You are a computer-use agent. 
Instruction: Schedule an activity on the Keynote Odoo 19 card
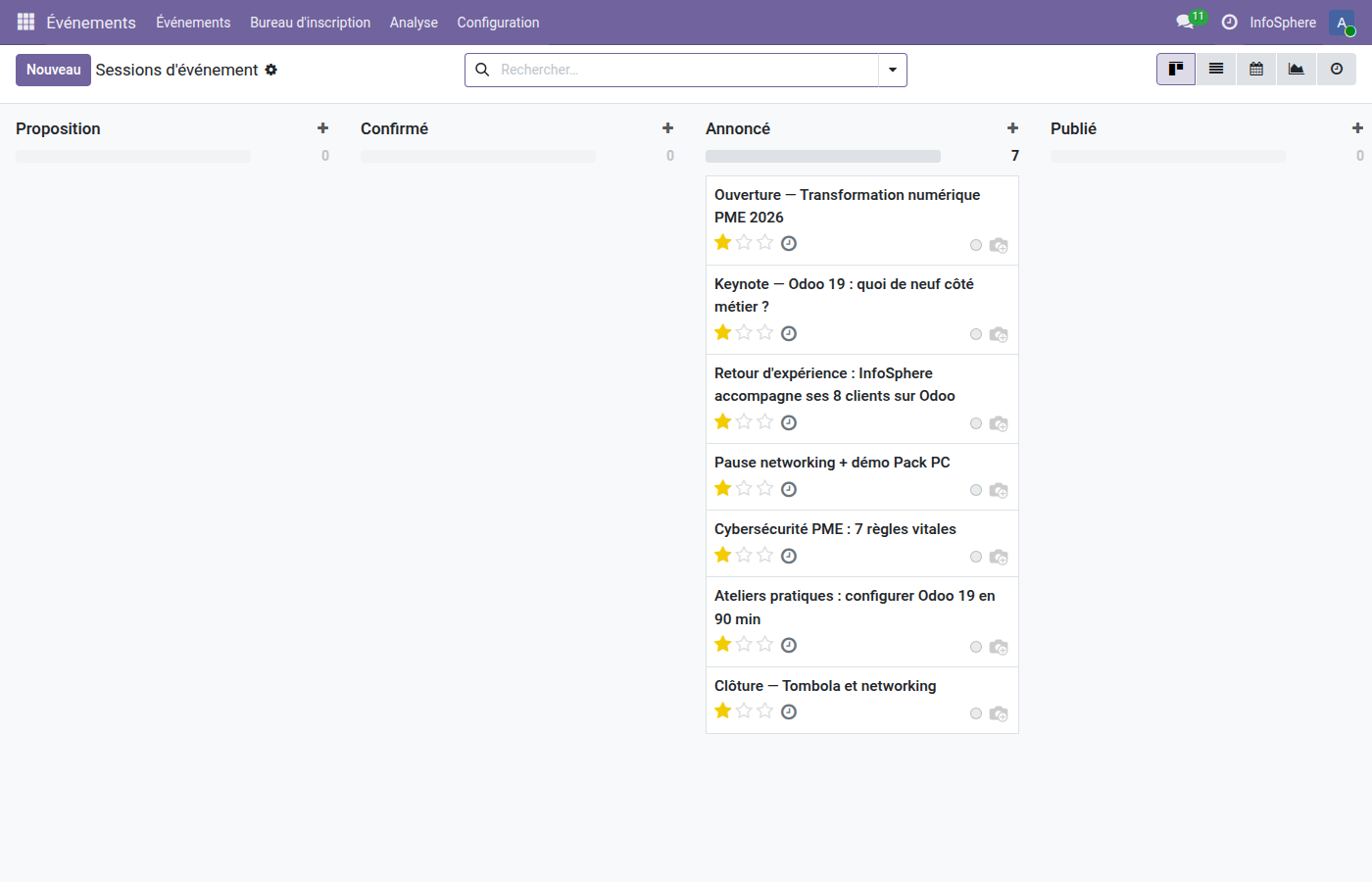pyautogui.click(x=789, y=333)
